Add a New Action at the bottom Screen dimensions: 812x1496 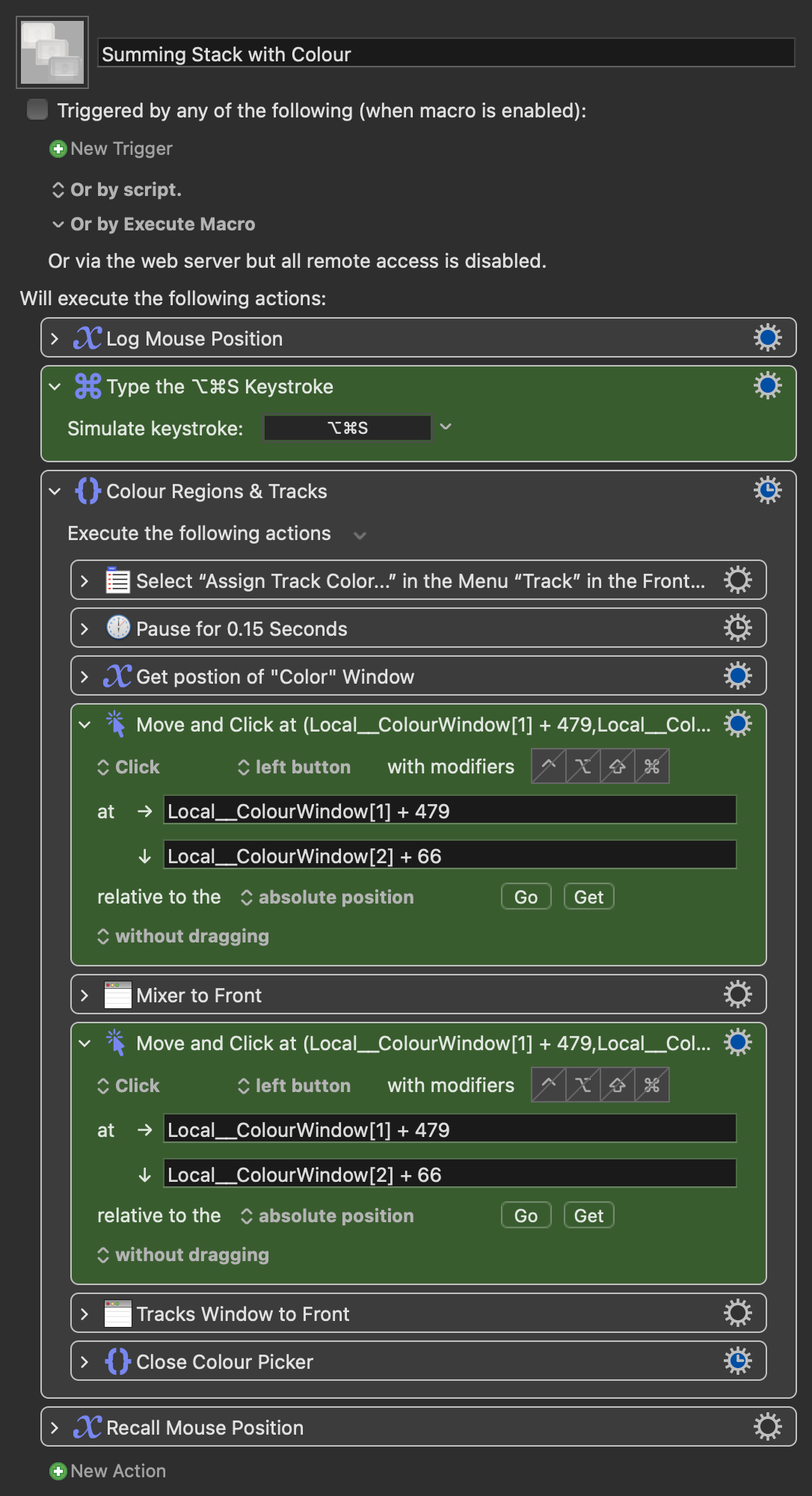[x=108, y=1471]
